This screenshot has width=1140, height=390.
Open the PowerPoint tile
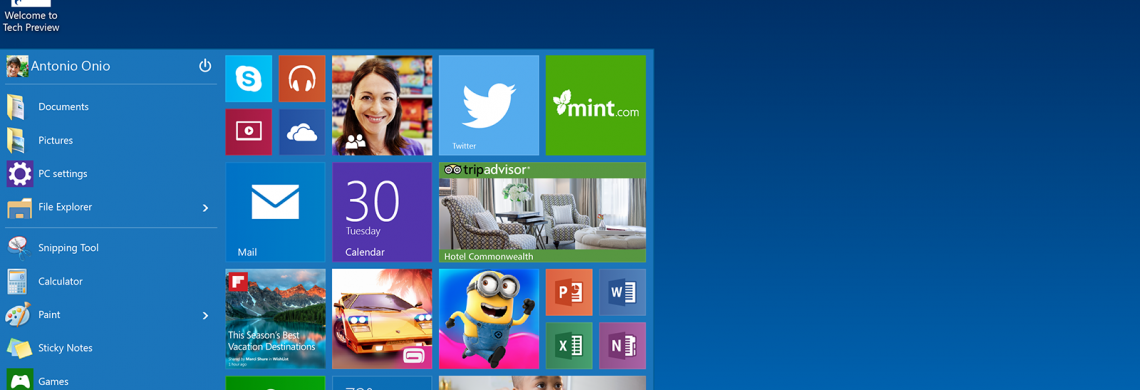point(569,292)
